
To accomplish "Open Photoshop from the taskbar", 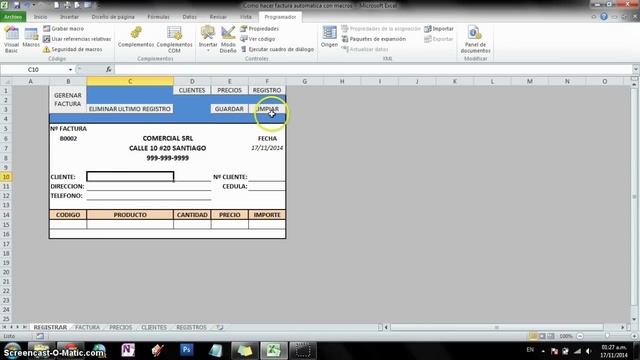I will point(187,350).
